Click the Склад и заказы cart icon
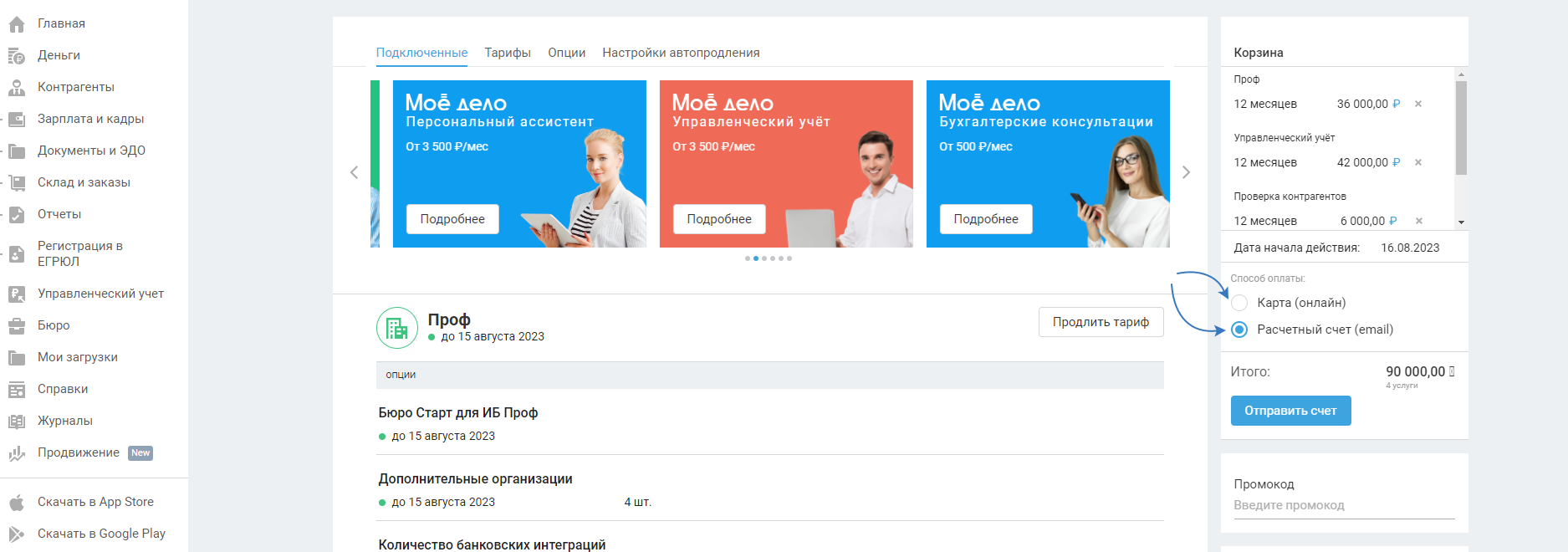The width and height of the screenshot is (1568, 552). (x=17, y=183)
